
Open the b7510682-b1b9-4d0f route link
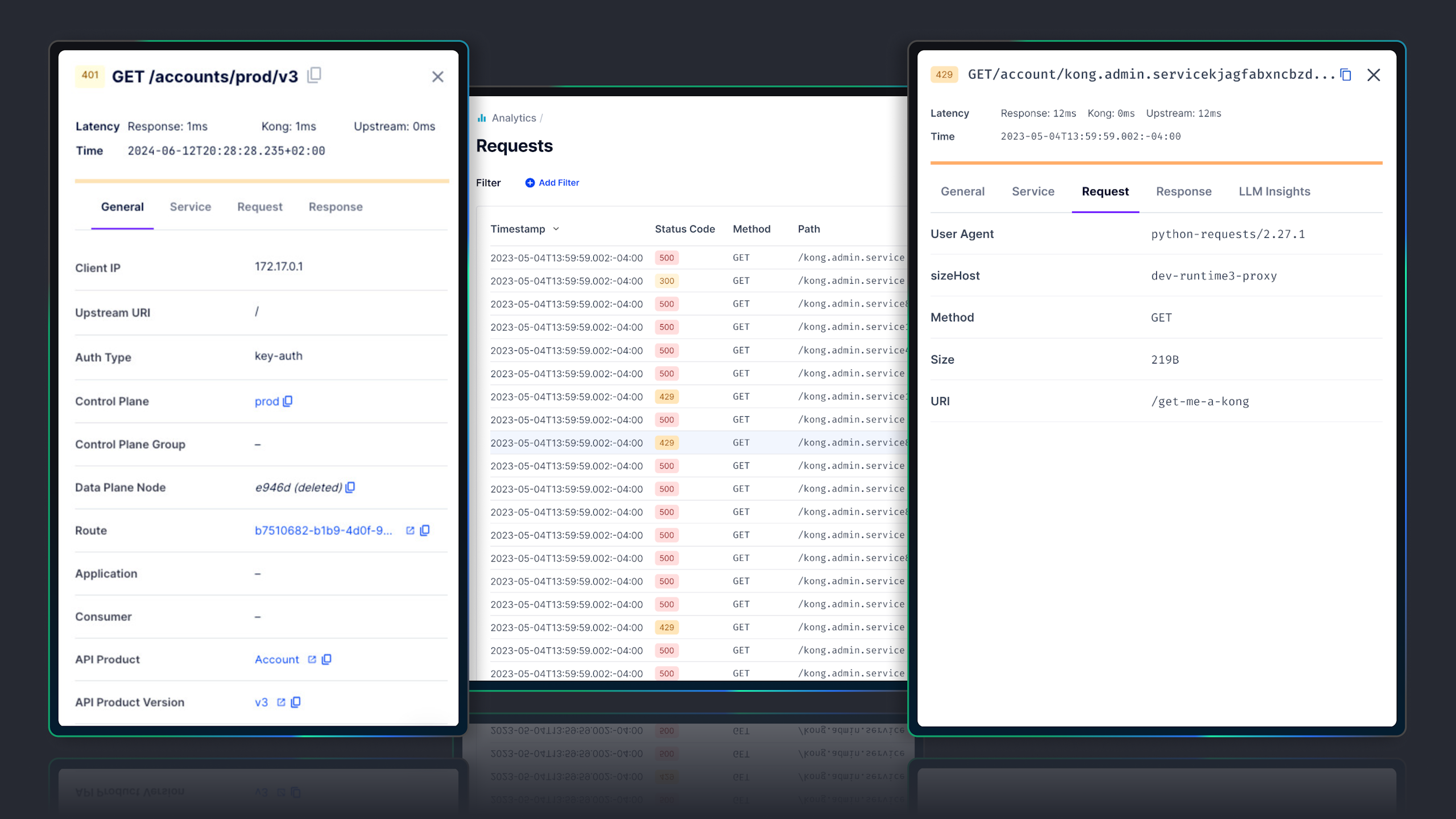pyautogui.click(x=323, y=531)
